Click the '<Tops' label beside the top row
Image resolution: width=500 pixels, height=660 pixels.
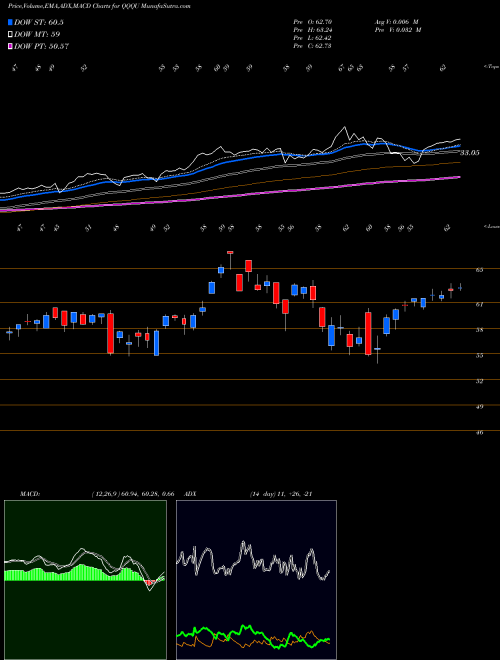pos(491,67)
